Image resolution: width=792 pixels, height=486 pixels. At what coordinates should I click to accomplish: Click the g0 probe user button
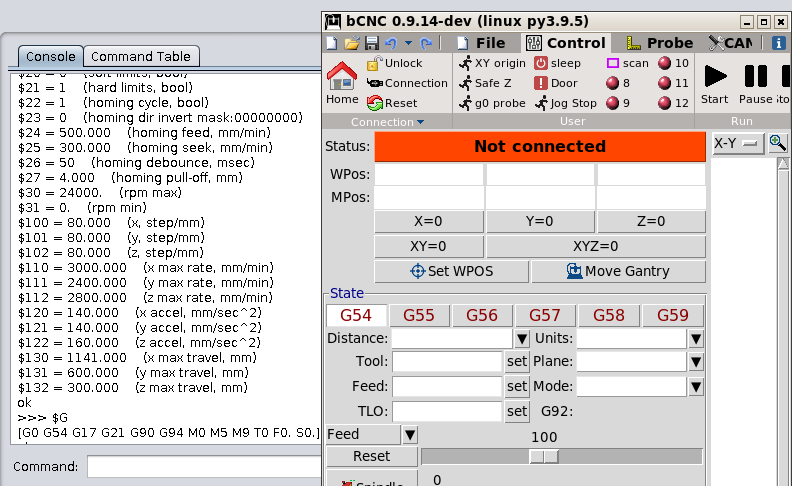[492, 103]
